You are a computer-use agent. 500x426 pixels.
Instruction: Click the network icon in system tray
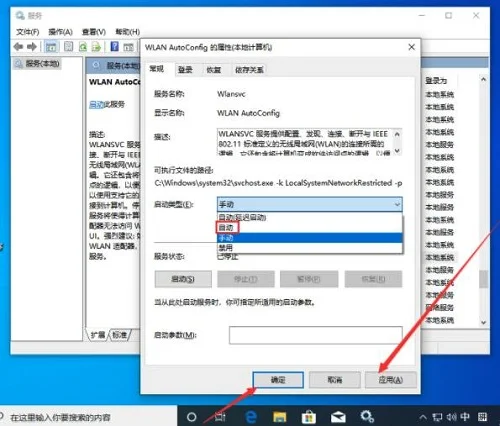(x=437, y=417)
